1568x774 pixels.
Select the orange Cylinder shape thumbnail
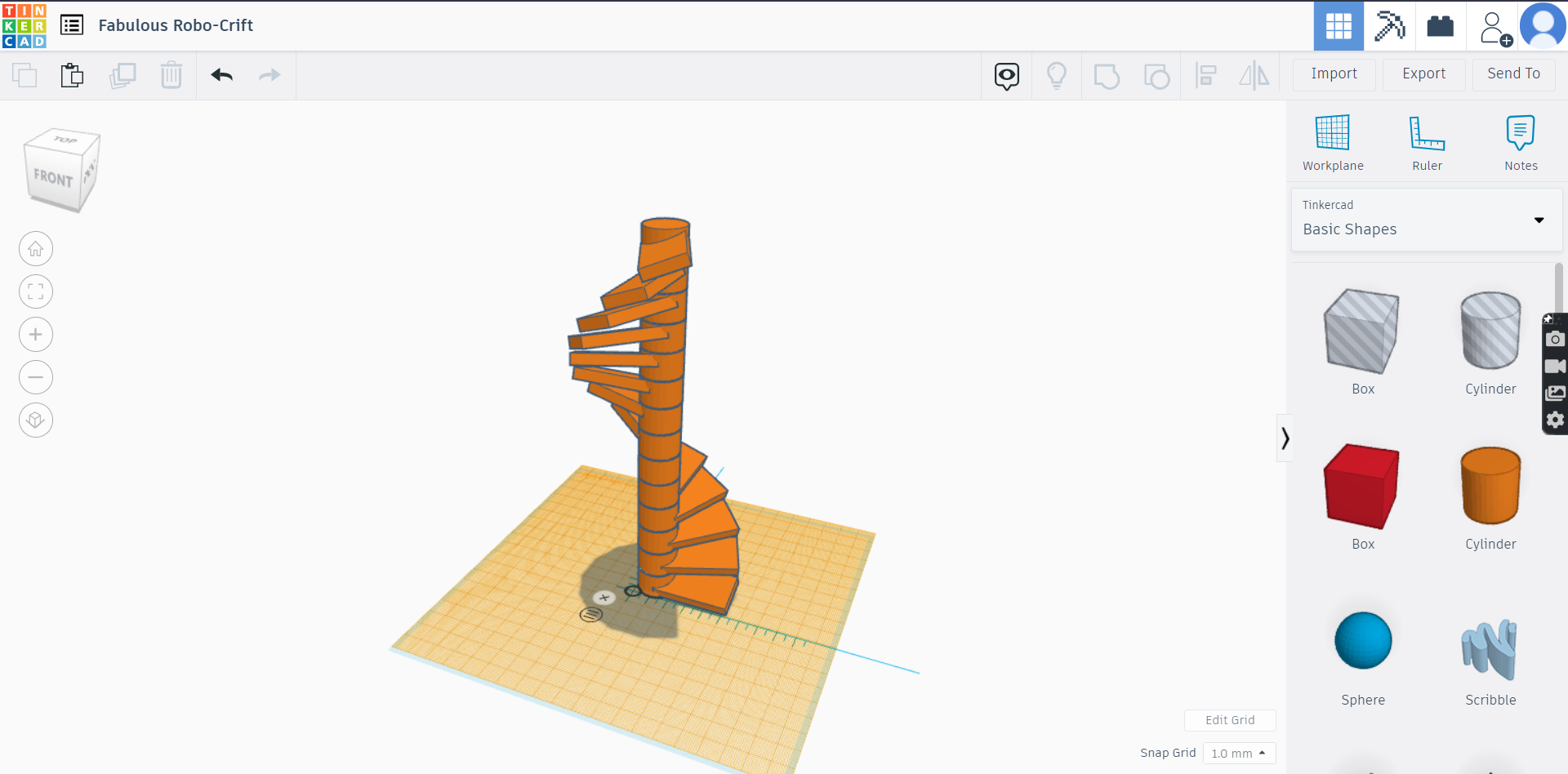pos(1490,486)
